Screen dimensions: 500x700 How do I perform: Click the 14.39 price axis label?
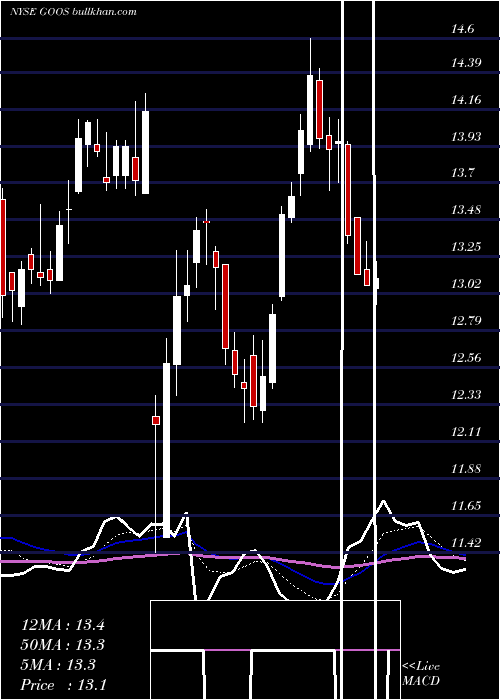[x=466, y=62]
